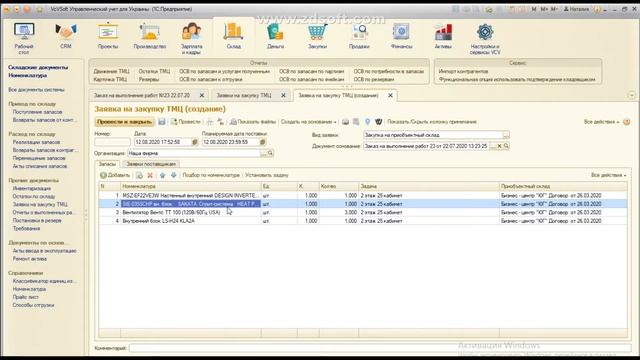Open the Финансы section
Image resolution: width=640 pixels, height=360 pixels.
(401, 36)
